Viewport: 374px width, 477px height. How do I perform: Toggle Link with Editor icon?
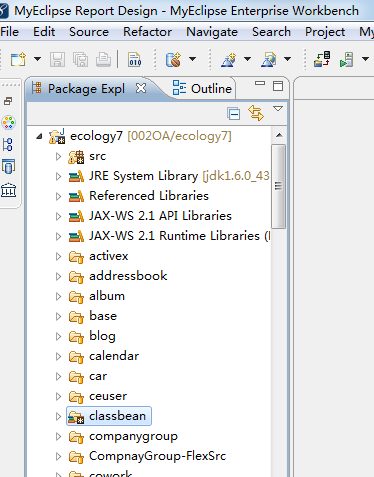[256, 113]
